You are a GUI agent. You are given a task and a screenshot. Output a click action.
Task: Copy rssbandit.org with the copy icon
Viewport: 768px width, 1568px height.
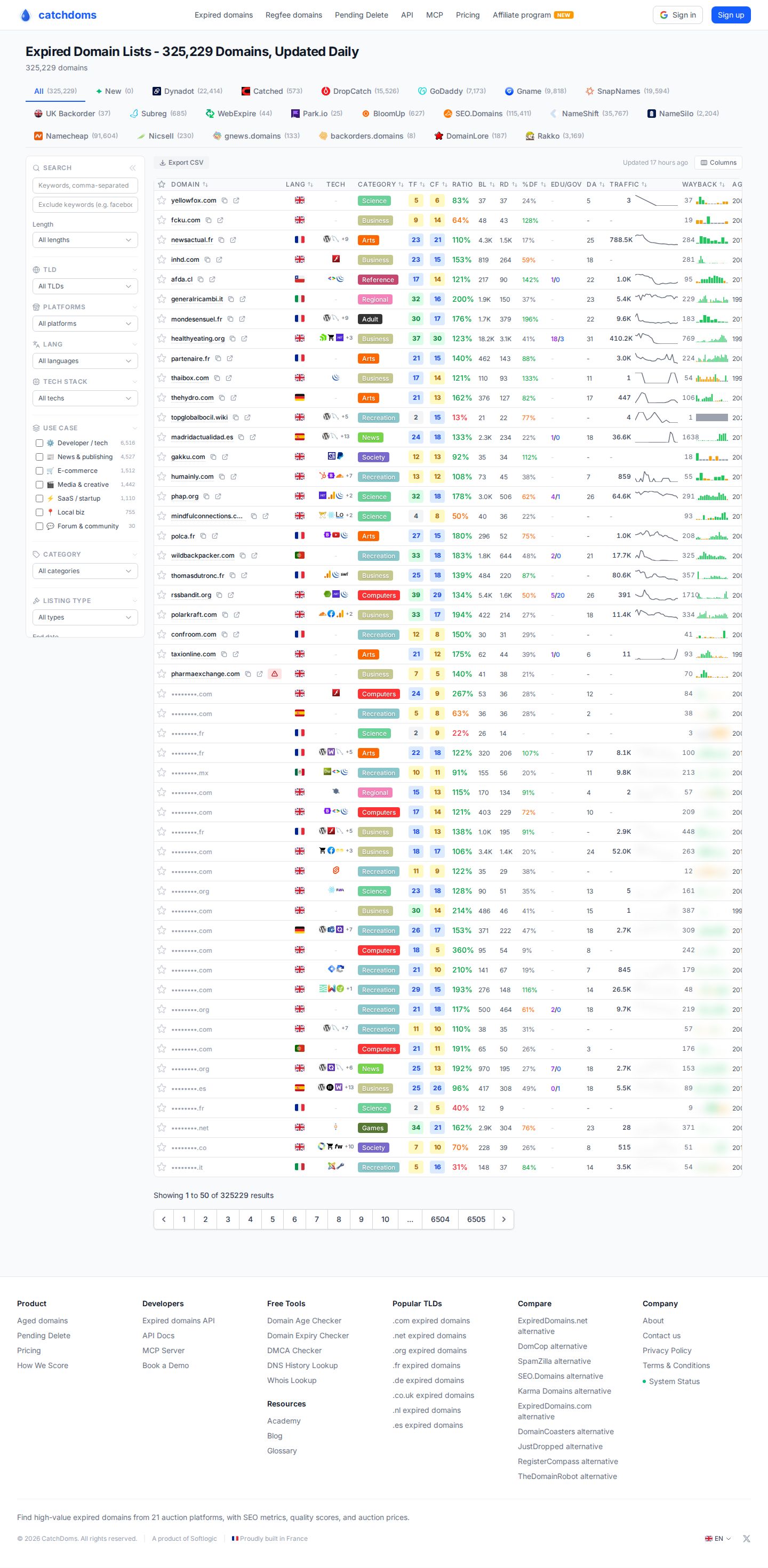tap(219, 594)
